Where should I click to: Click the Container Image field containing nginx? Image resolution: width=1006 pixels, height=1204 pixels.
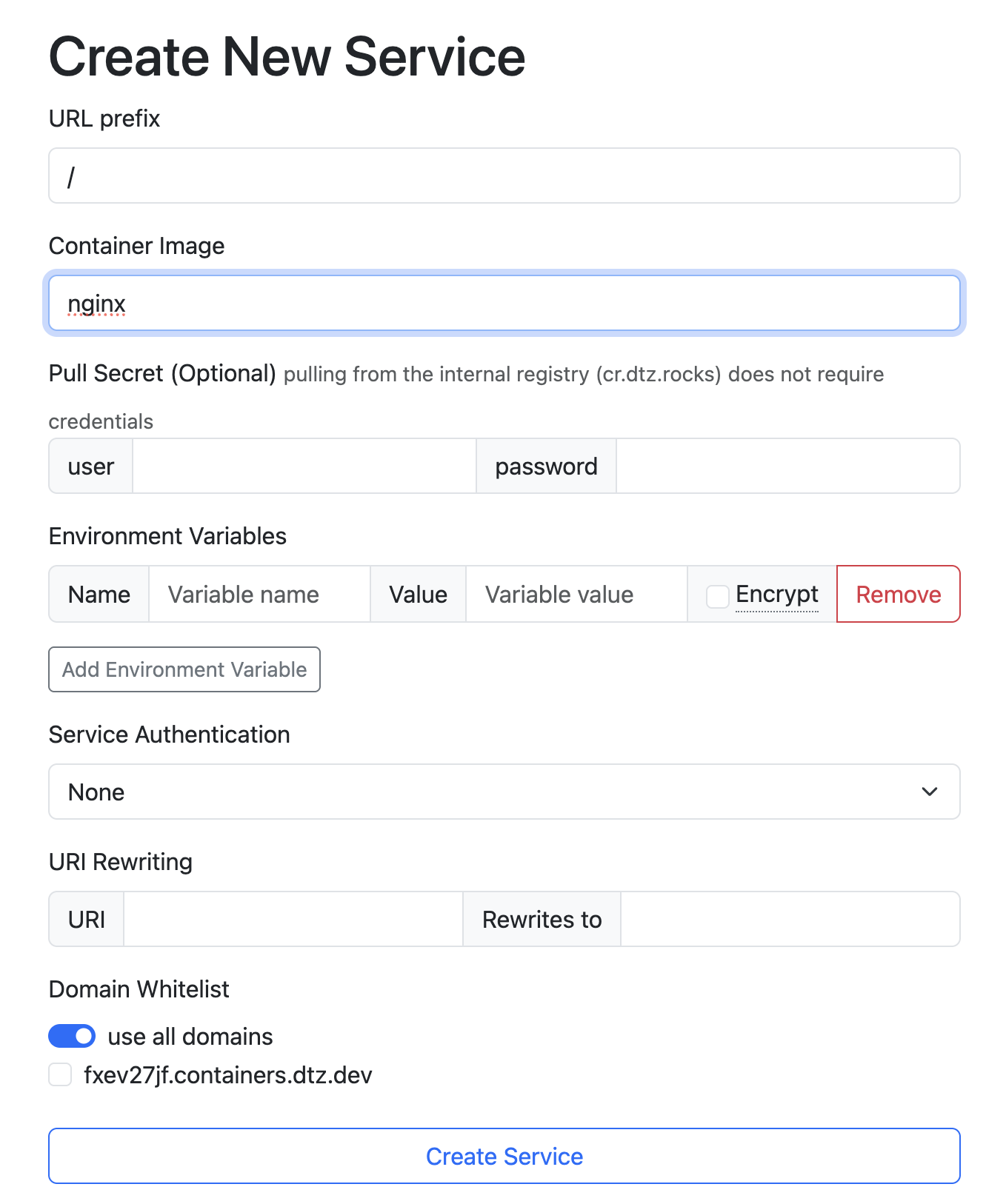click(504, 304)
